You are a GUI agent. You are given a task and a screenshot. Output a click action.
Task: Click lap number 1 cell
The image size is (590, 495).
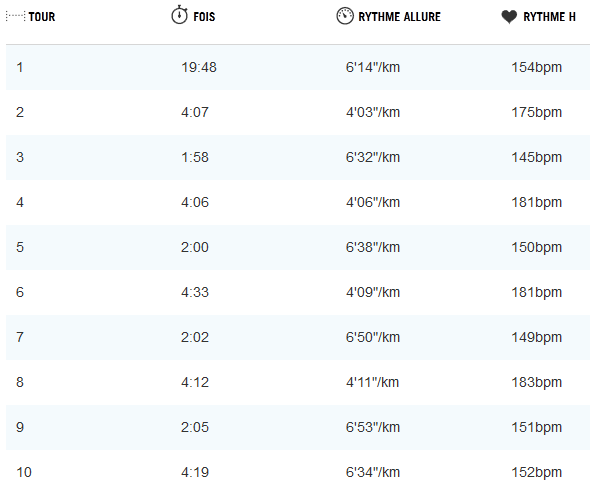pyautogui.click(x=20, y=67)
